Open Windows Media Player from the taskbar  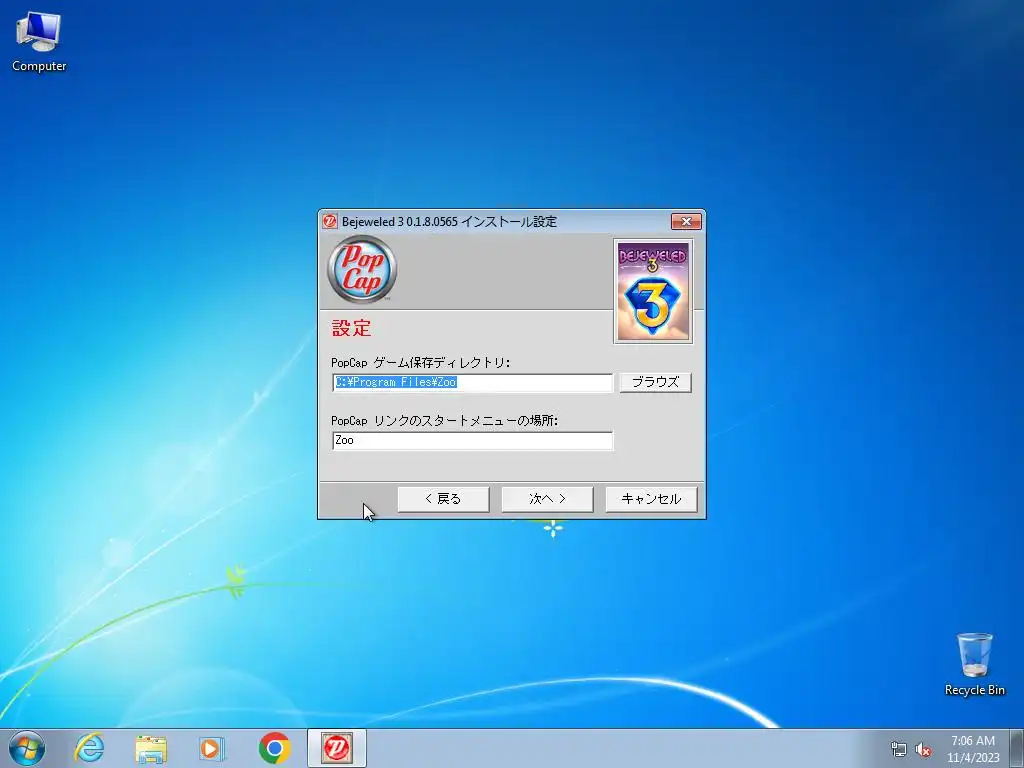click(212, 748)
